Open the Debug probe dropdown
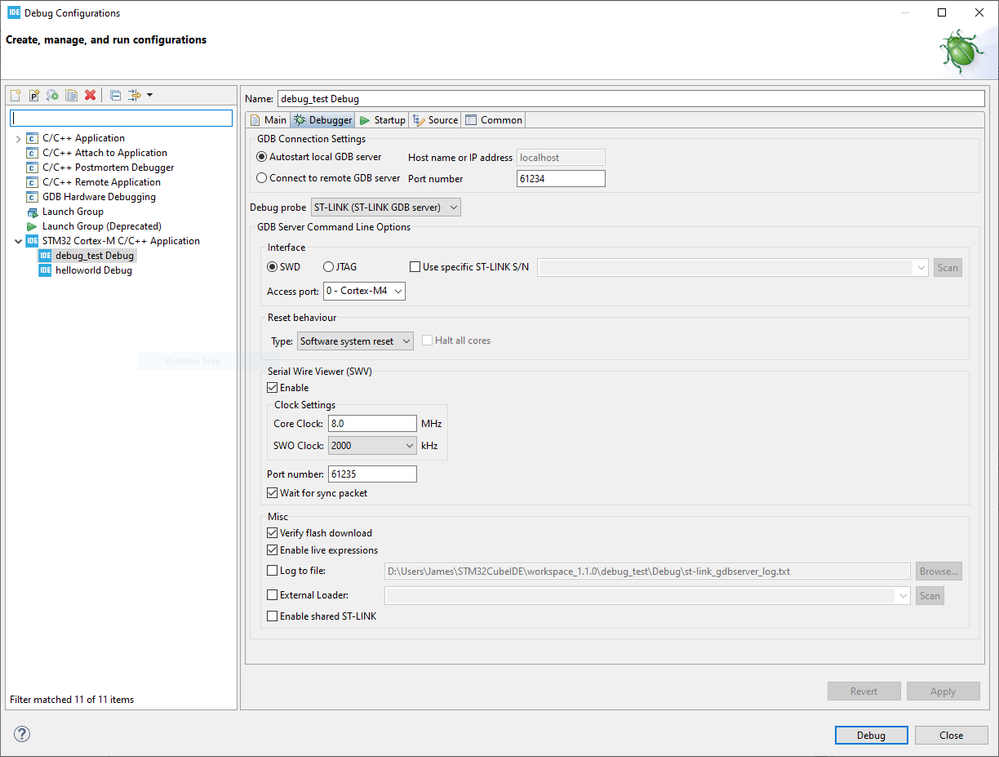999x757 pixels. tap(385, 207)
